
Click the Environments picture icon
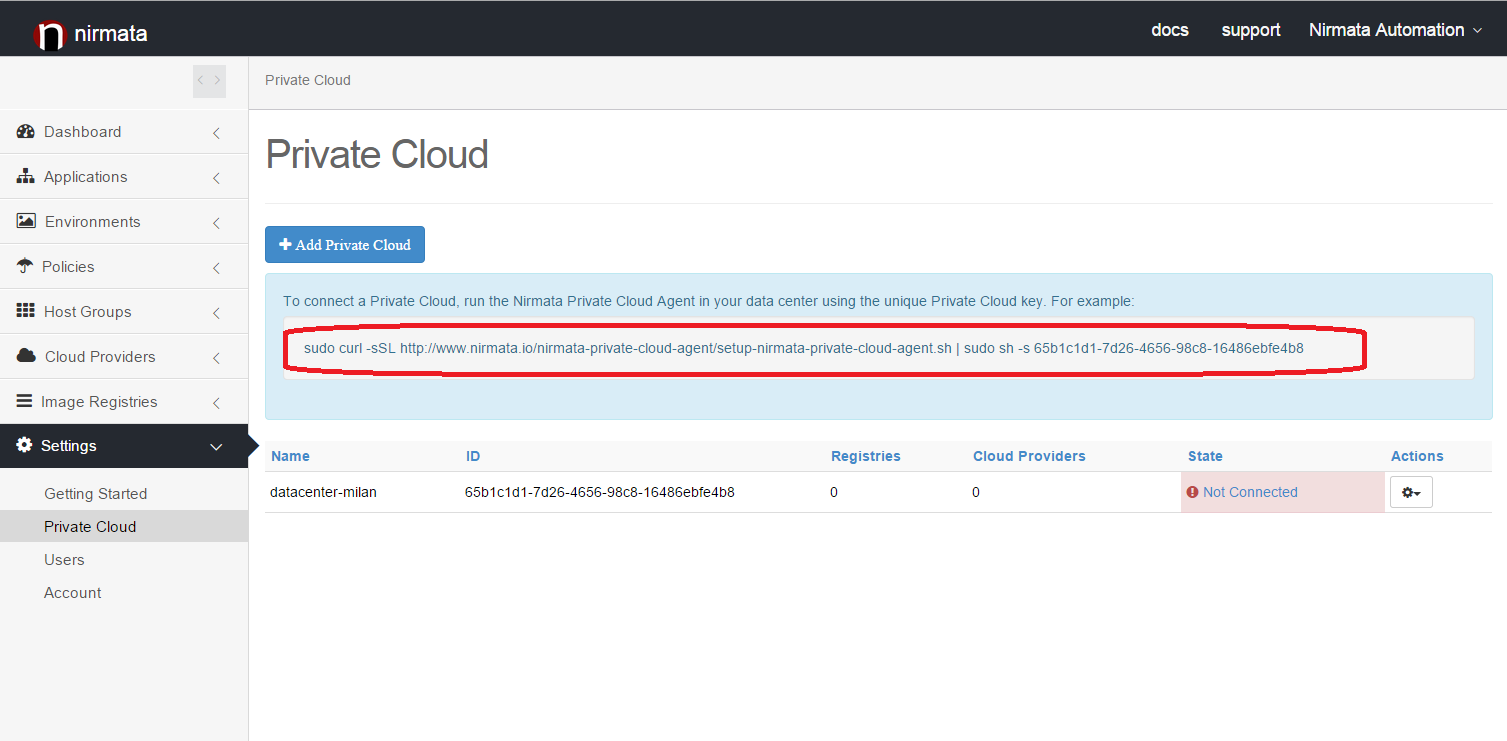tap(26, 221)
